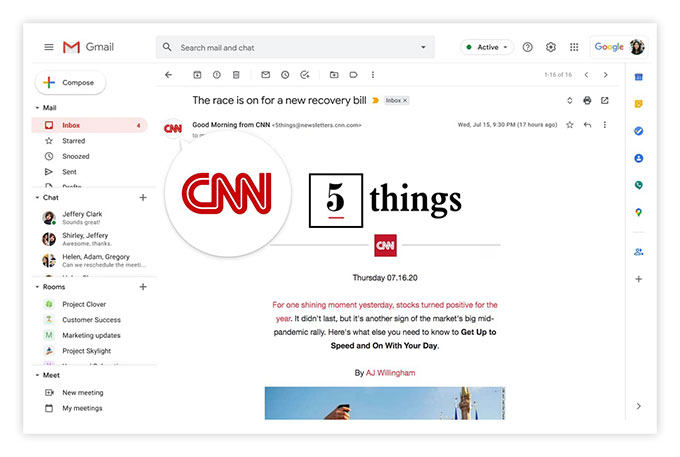680x457 pixels.
Task: Open the Active status dropdown
Action: pos(487,47)
